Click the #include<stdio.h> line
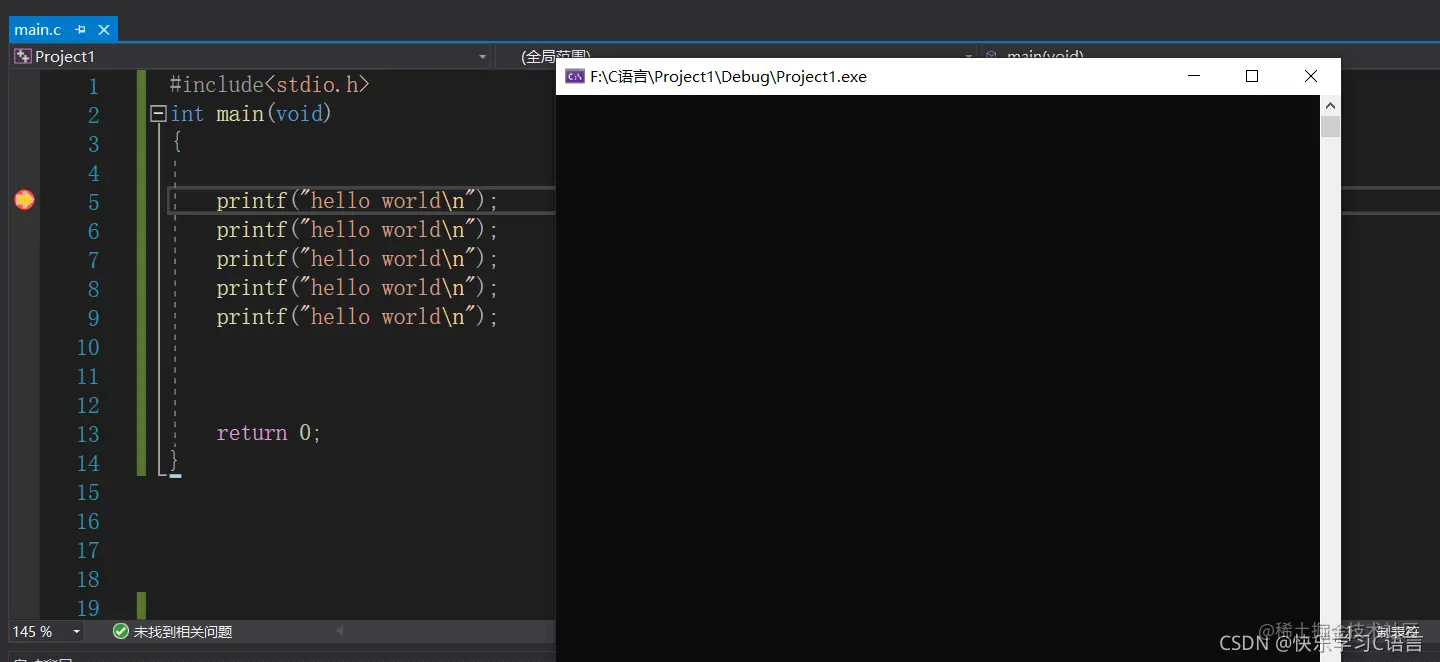The image size is (1440, 662). pos(270,85)
